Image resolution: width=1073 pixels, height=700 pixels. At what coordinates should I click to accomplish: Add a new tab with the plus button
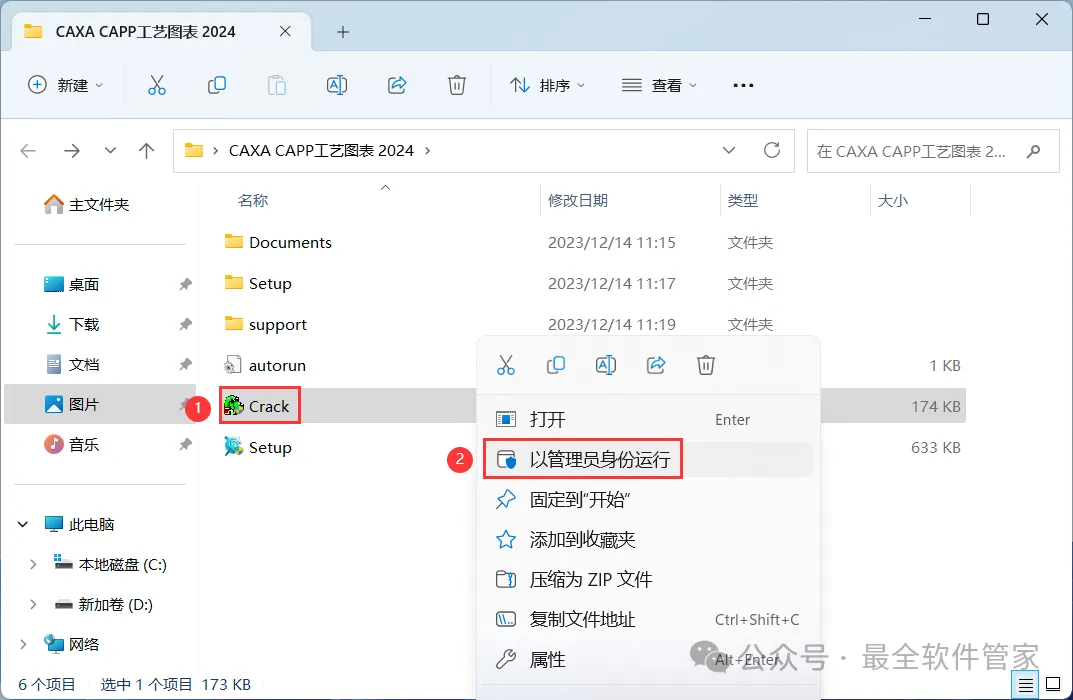343,31
